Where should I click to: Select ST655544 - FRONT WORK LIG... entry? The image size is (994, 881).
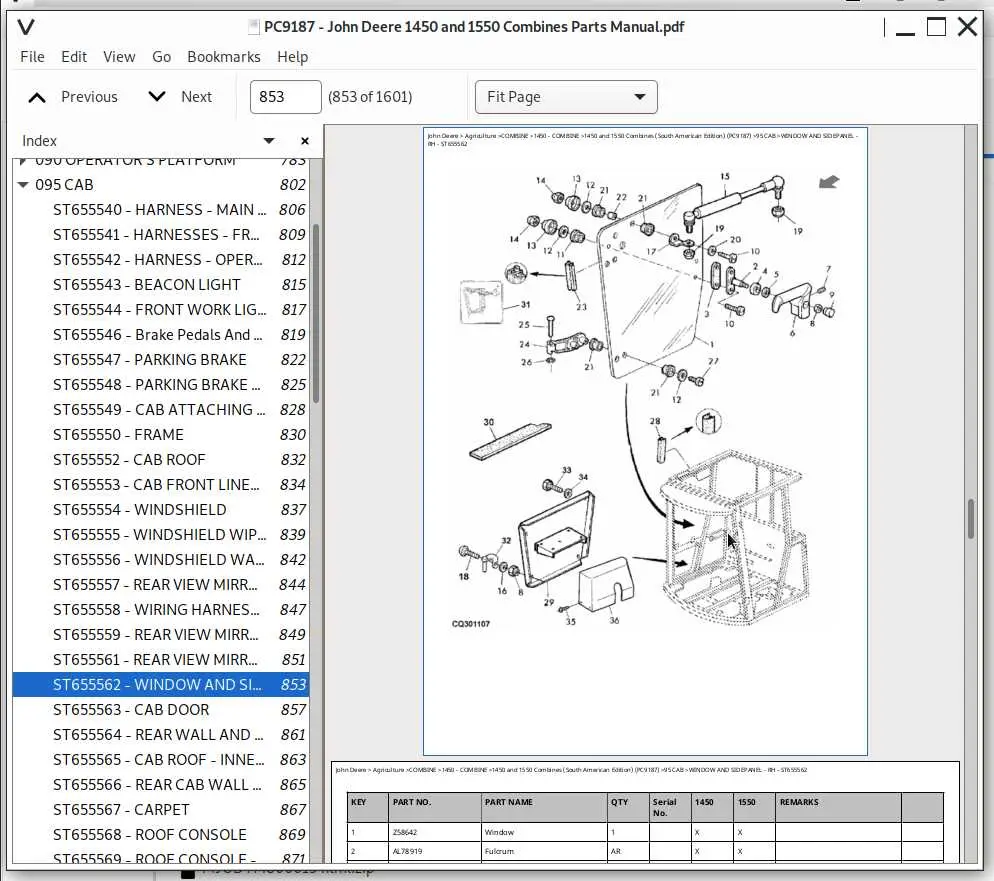(x=161, y=310)
